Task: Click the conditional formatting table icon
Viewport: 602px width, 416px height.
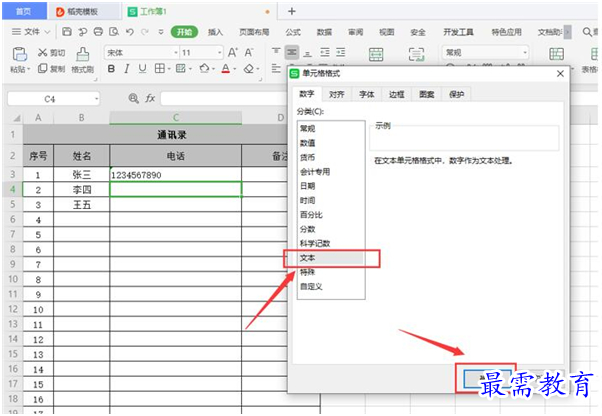Action: (x=556, y=54)
